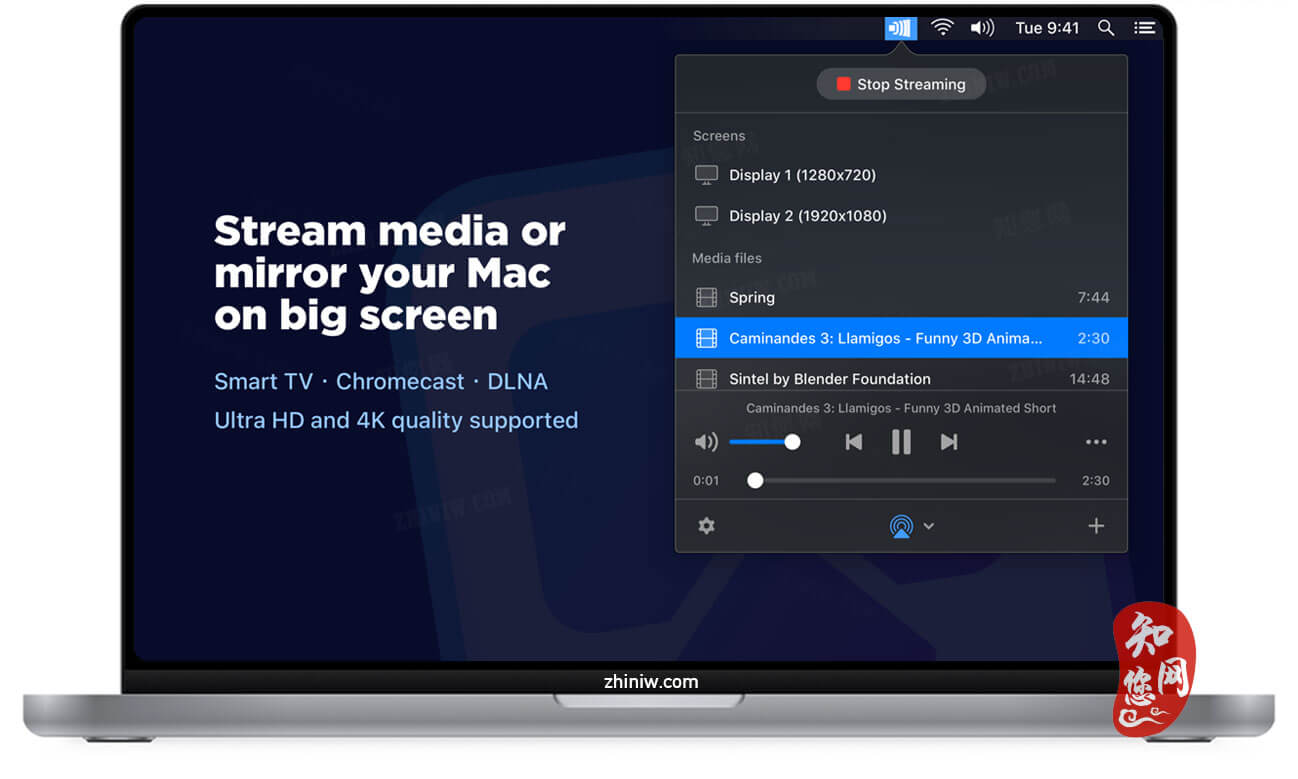Open Spotlight search magnifier icon
This screenshot has height=779, width=1298.
click(1106, 28)
